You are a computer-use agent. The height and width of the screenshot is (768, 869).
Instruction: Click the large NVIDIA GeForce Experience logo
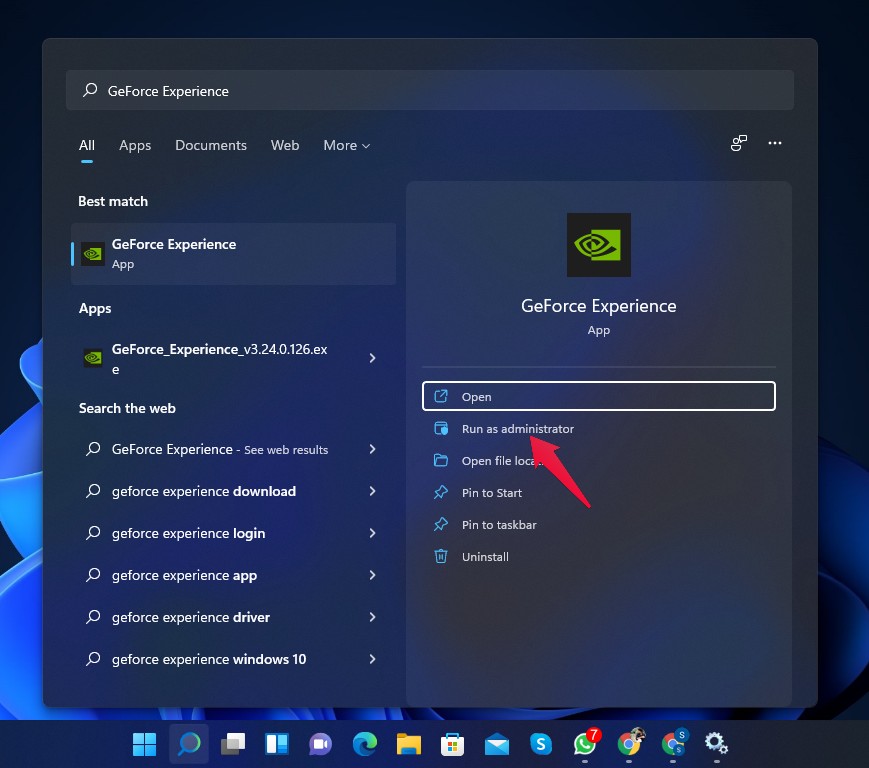pyautogui.click(x=599, y=245)
